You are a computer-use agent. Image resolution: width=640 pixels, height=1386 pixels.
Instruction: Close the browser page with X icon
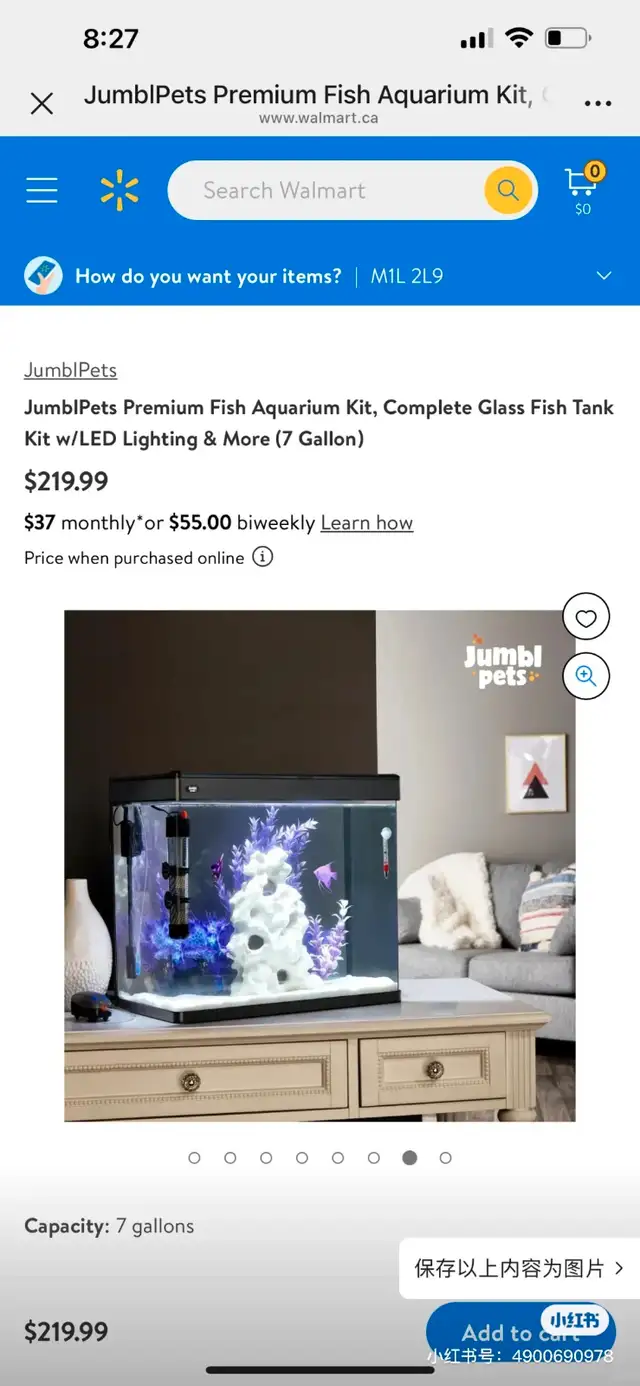pos(42,103)
